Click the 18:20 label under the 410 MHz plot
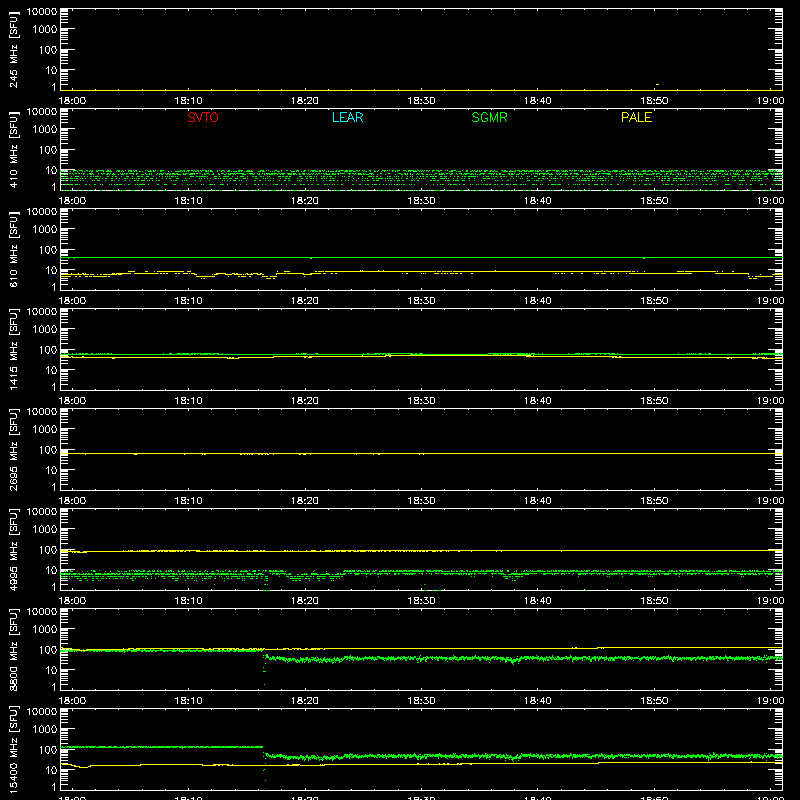The width and height of the screenshot is (800, 800). coord(305,201)
